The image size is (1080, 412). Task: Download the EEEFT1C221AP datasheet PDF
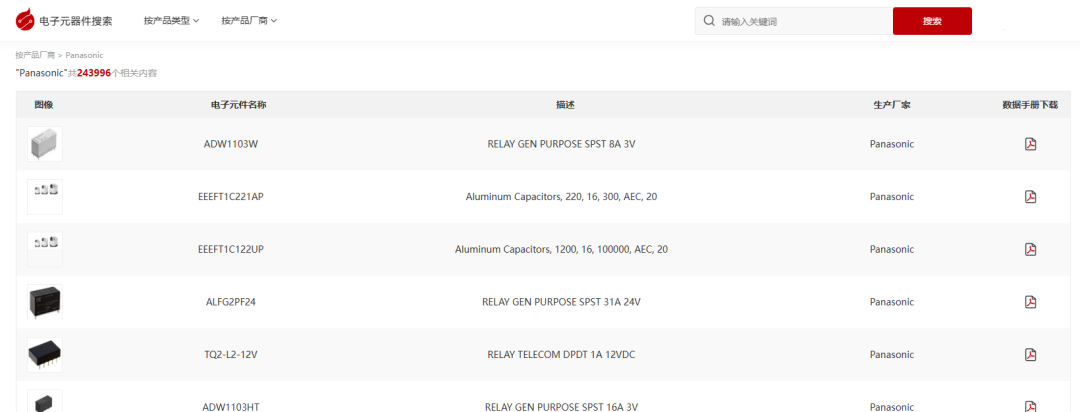pyautogui.click(x=1030, y=197)
